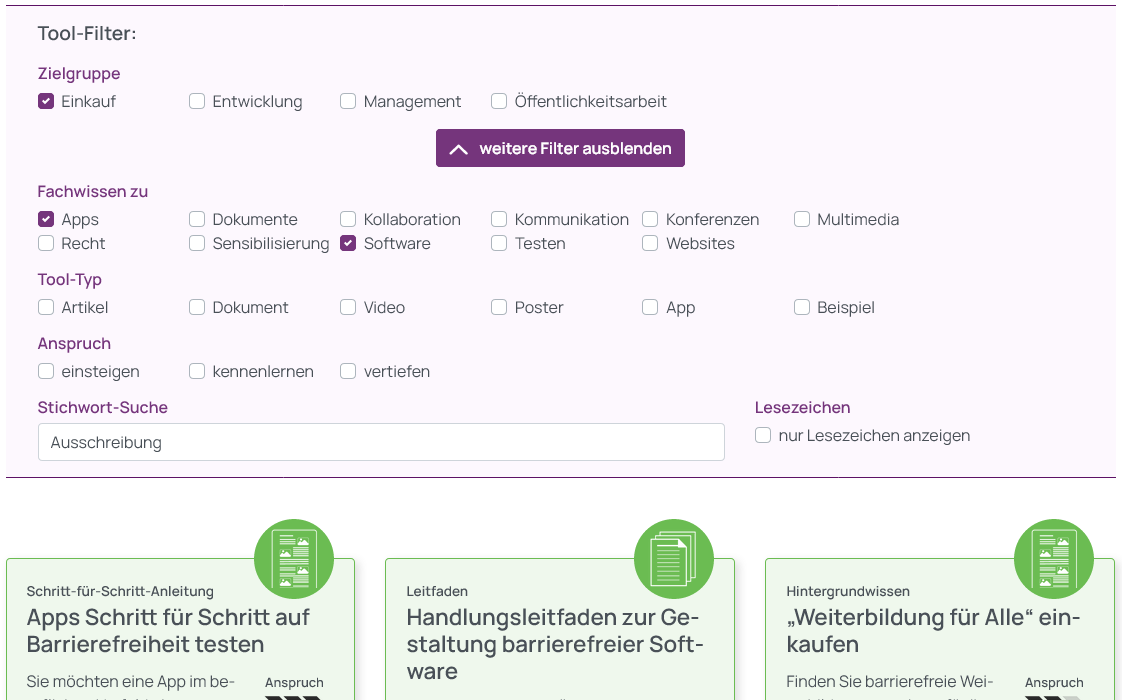Focus the Stichwort-Suche field containing Ausschreibung
Screen dimensions: 1122x700
point(381,442)
